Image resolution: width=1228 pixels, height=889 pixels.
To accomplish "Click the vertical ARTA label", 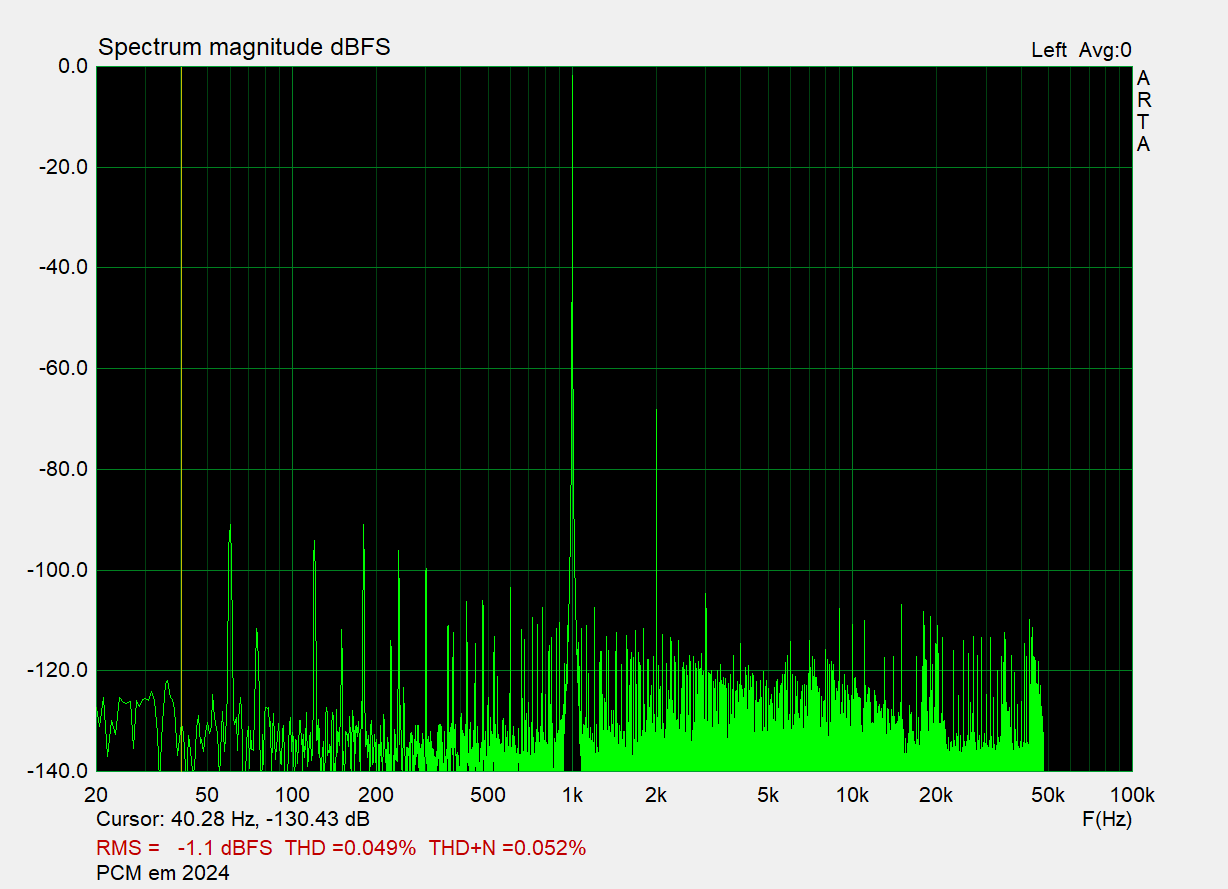I will pos(1143,111).
